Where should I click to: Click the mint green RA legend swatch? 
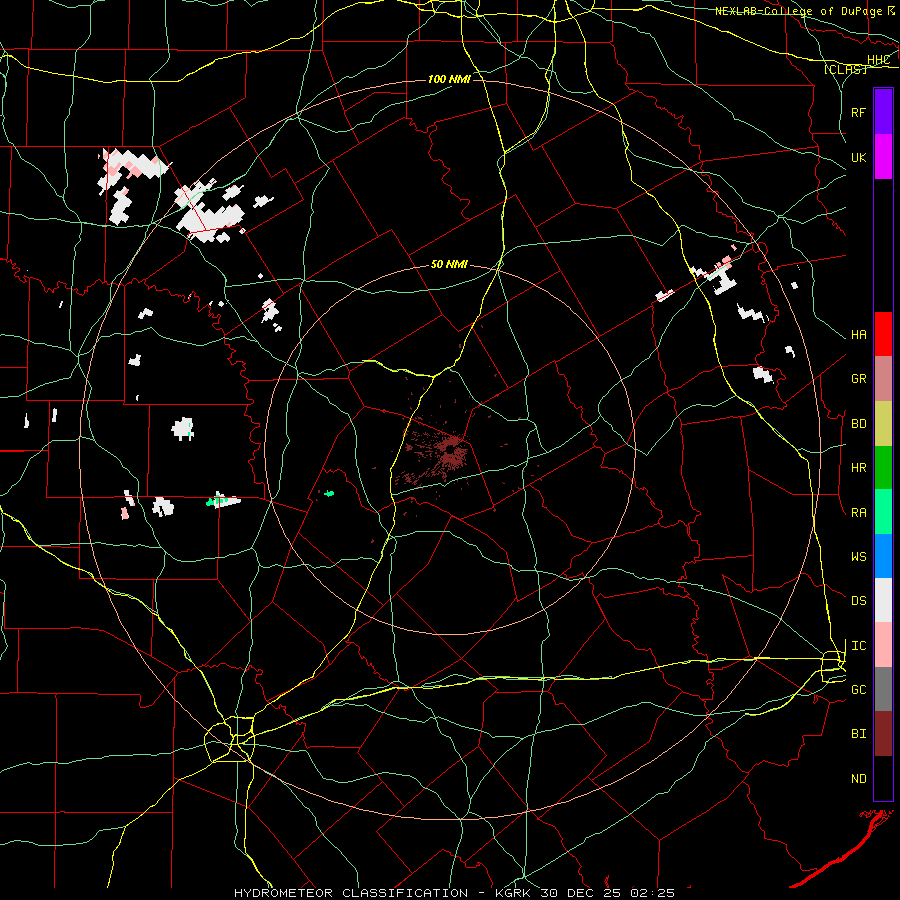pyautogui.click(x=883, y=512)
